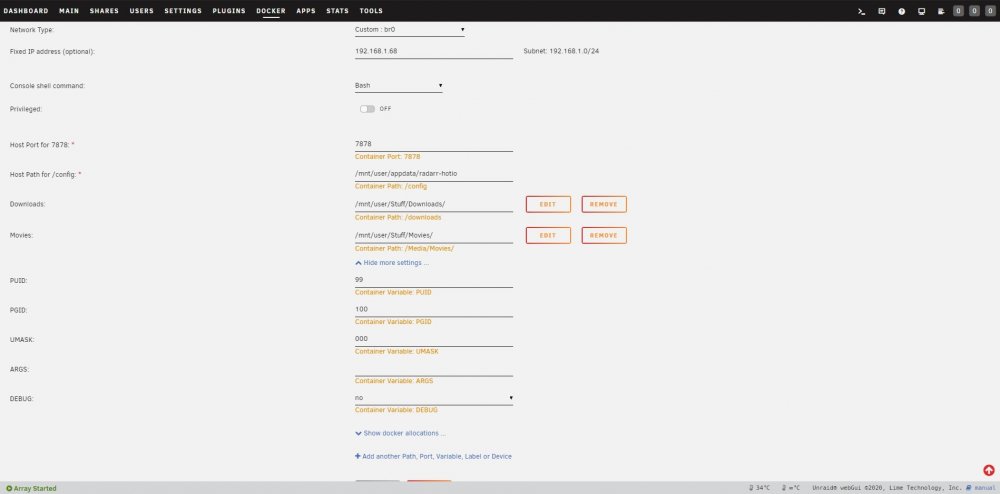Screen dimensions: 1000x494
Task: Expand Show docker allocations
Action: pyautogui.click(x=400, y=433)
